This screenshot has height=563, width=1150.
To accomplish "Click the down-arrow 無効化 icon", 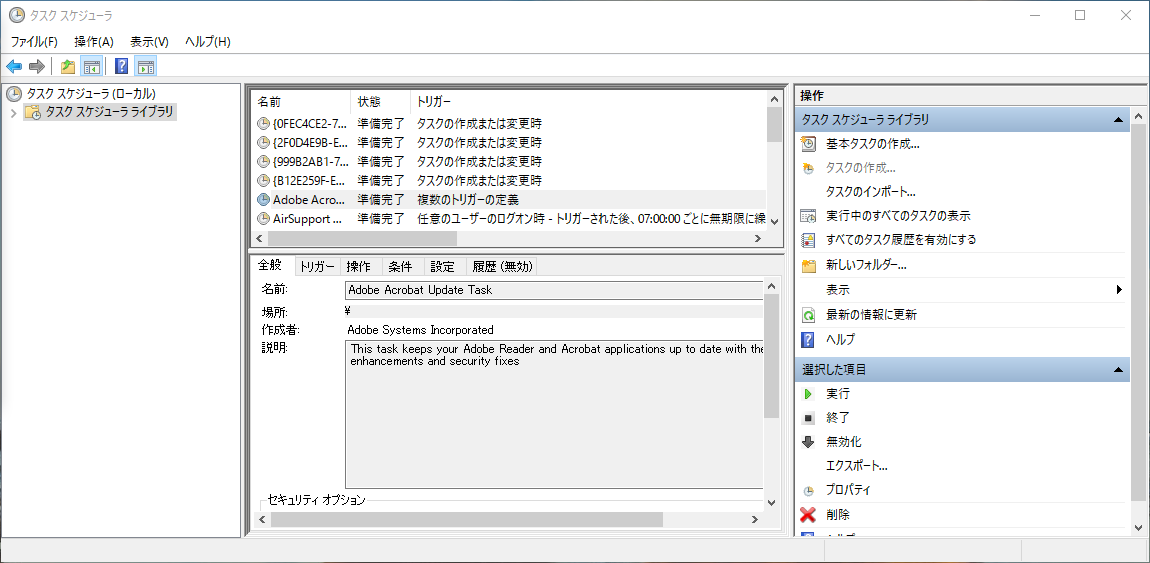I will click(808, 442).
